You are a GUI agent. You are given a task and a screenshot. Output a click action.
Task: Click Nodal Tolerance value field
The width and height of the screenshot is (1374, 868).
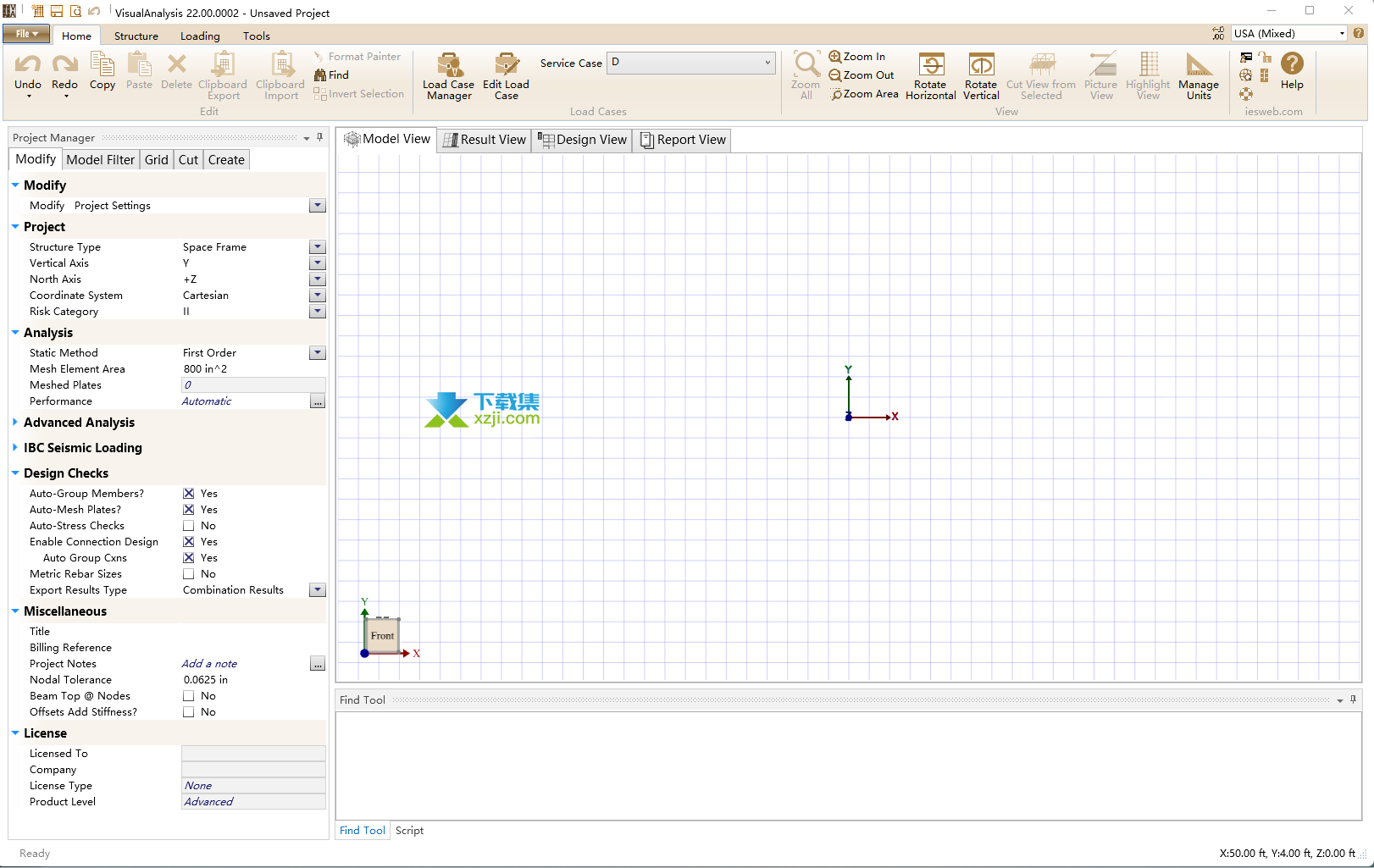(253, 680)
